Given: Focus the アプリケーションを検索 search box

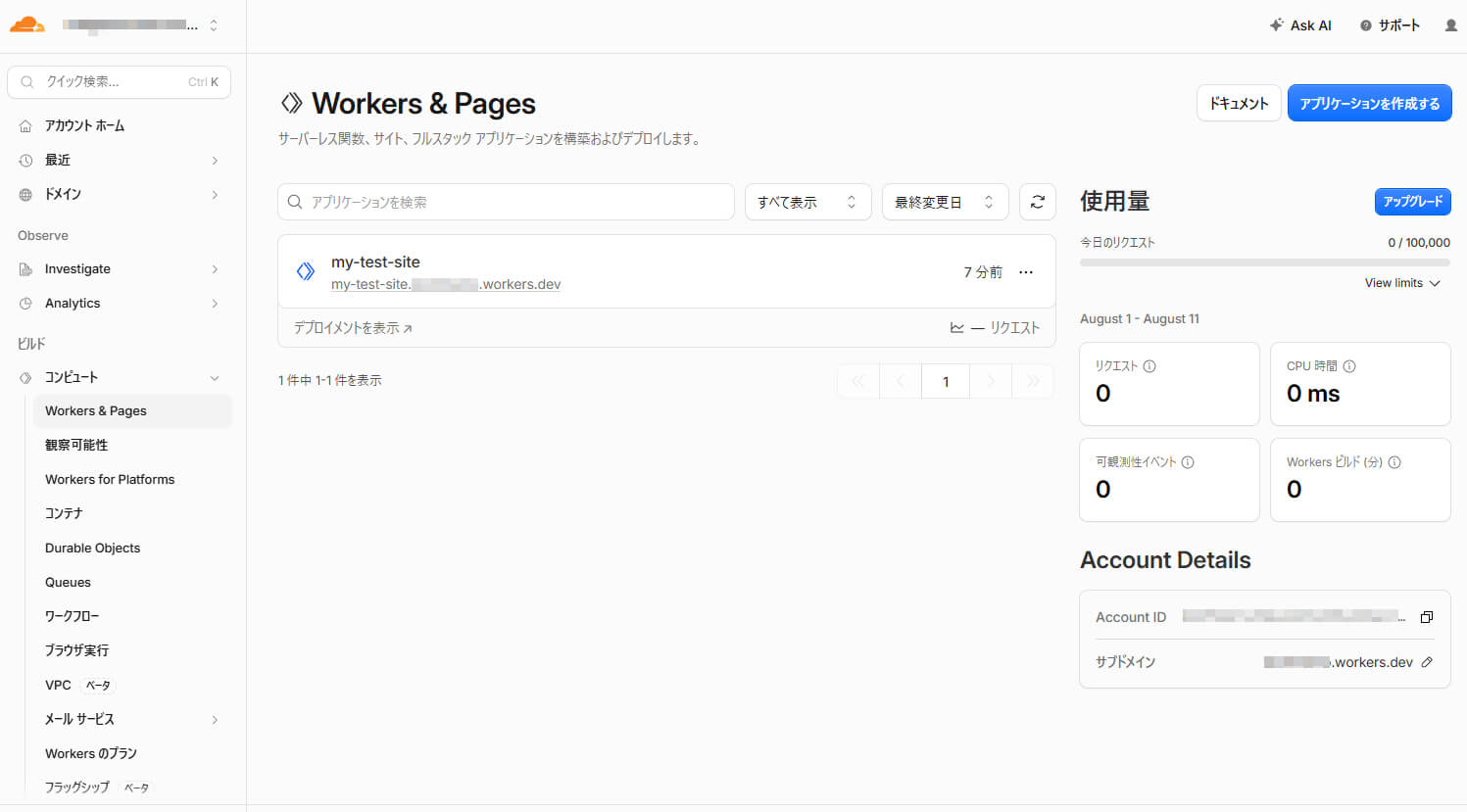Looking at the screenshot, I should point(506,202).
